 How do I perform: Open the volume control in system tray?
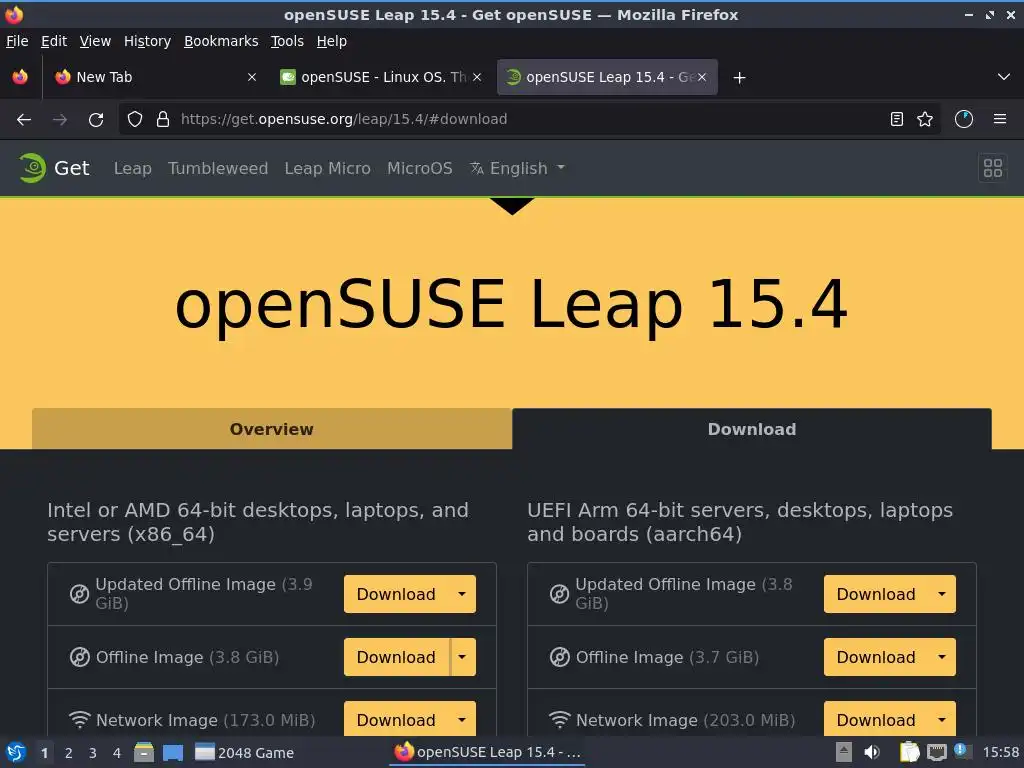click(872, 752)
